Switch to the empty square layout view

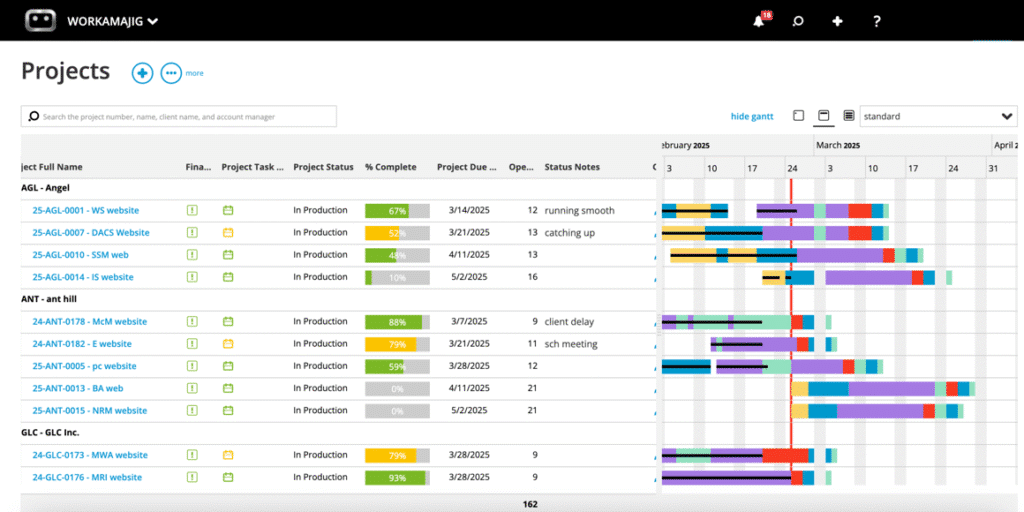pyautogui.click(x=798, y=116)
